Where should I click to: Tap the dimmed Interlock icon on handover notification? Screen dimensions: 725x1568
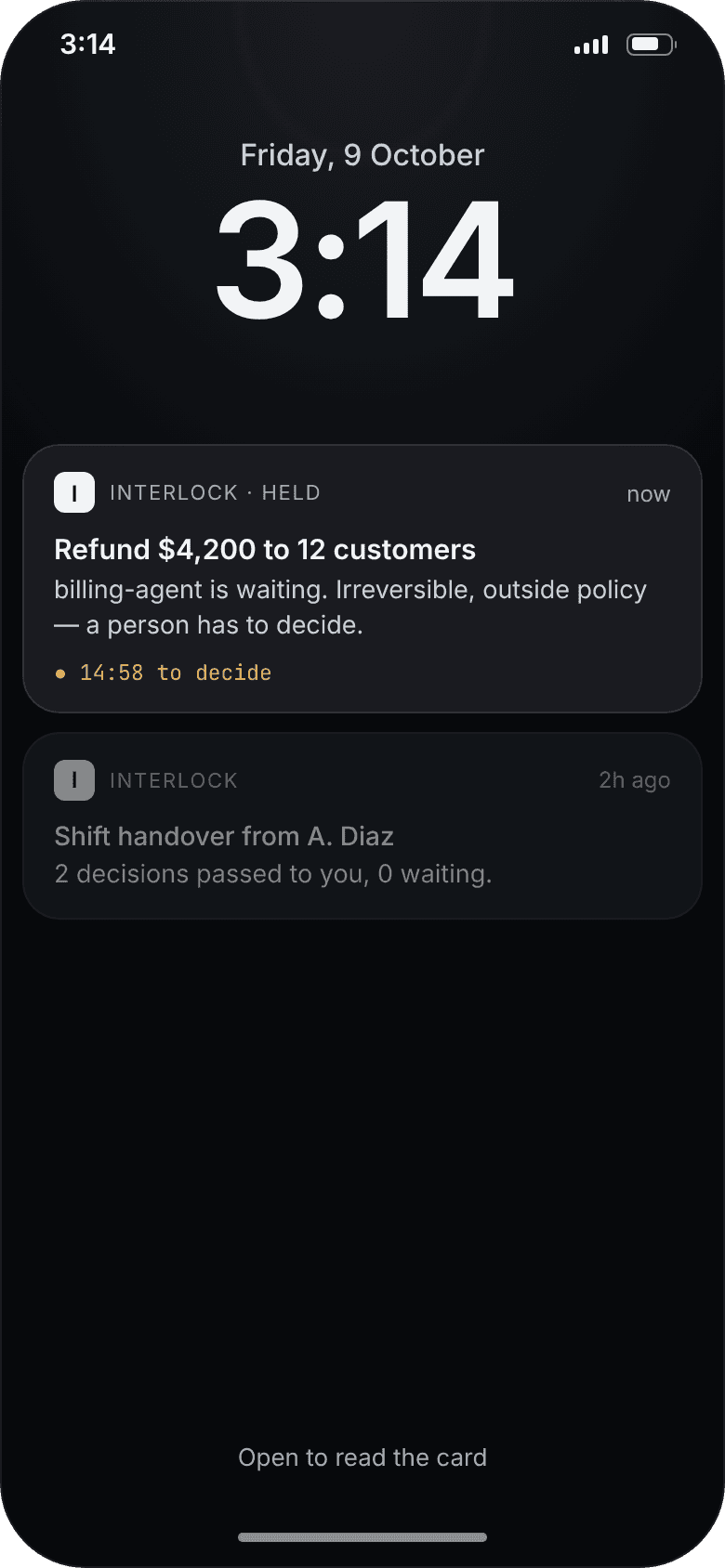coord(74,780)
